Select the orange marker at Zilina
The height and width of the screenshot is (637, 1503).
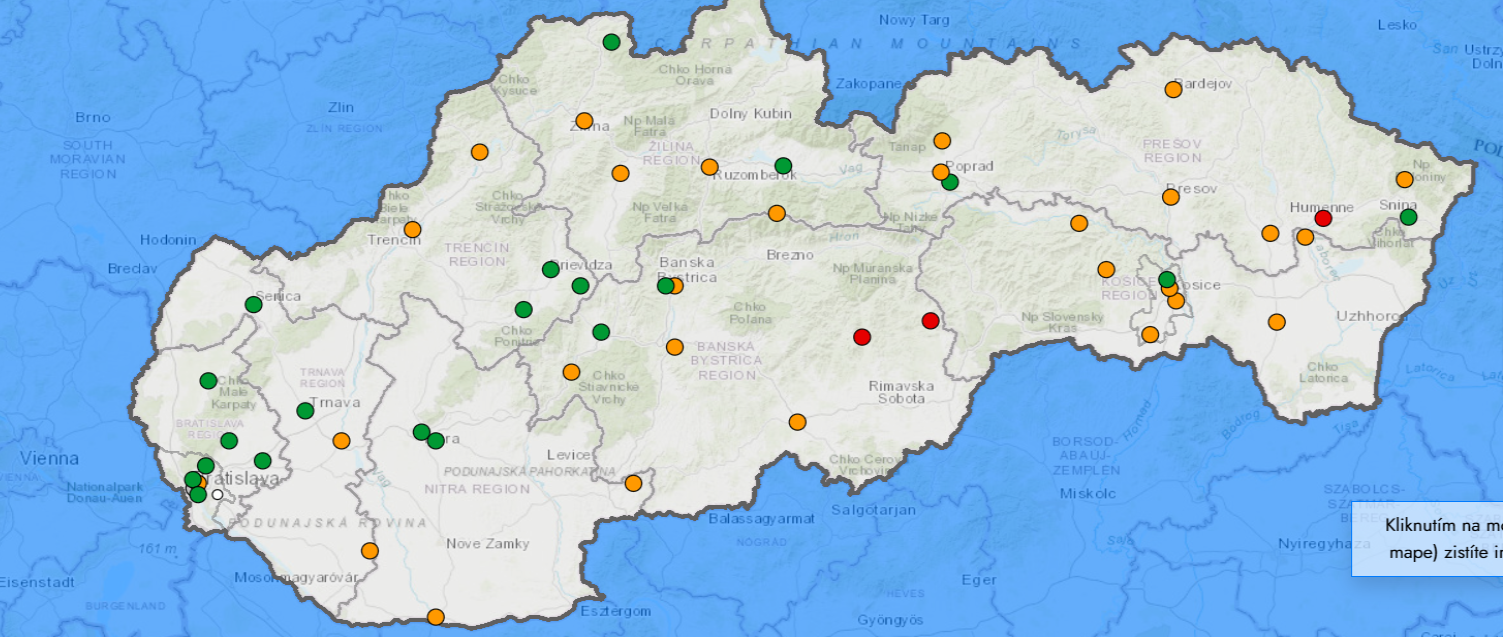[x=586, y=123]
